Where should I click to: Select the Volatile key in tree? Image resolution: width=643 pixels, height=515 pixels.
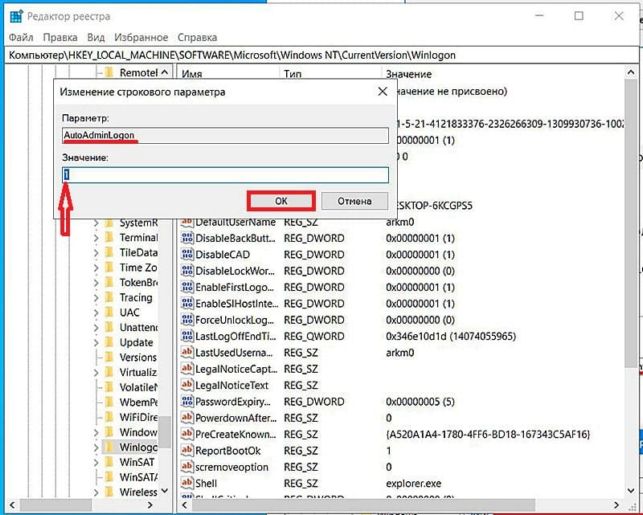pyautogui.click(x=138, y=387)
